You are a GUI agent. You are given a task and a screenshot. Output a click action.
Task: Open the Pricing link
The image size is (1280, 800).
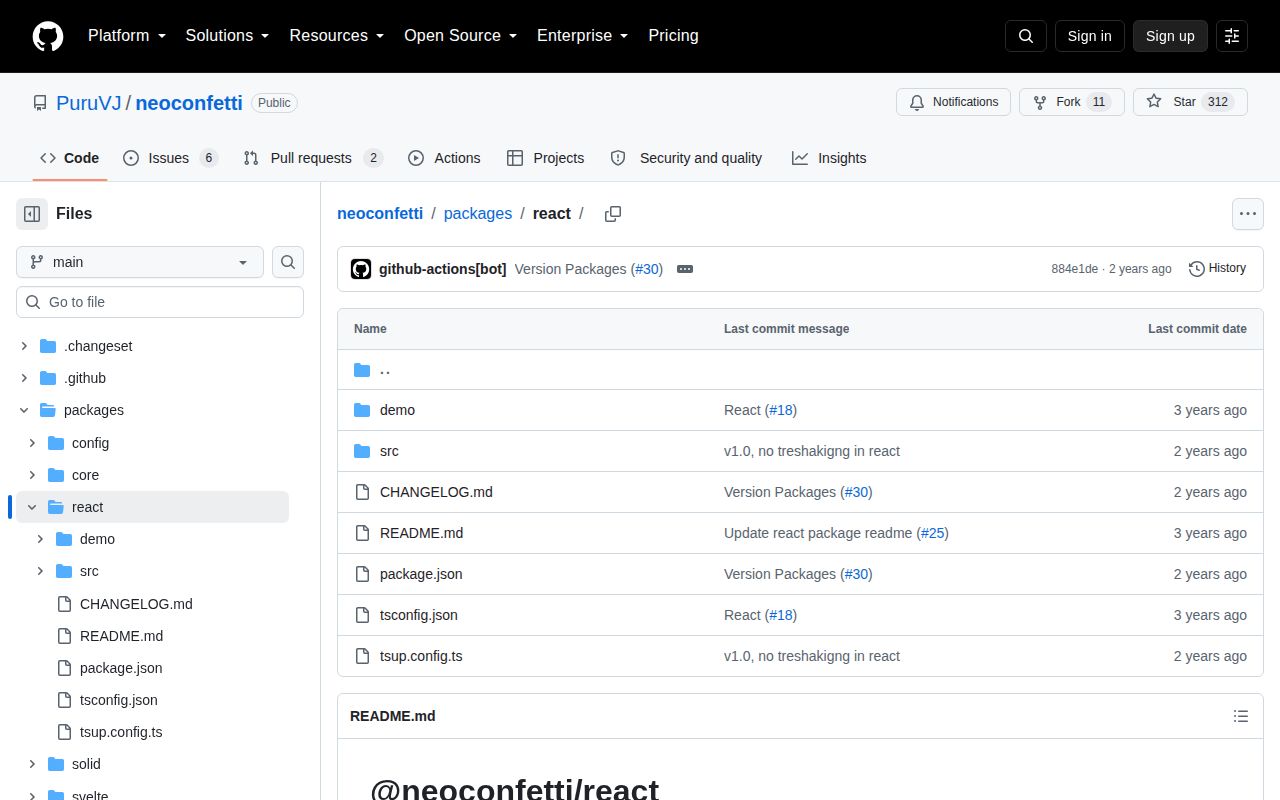(x=673, y=35)
